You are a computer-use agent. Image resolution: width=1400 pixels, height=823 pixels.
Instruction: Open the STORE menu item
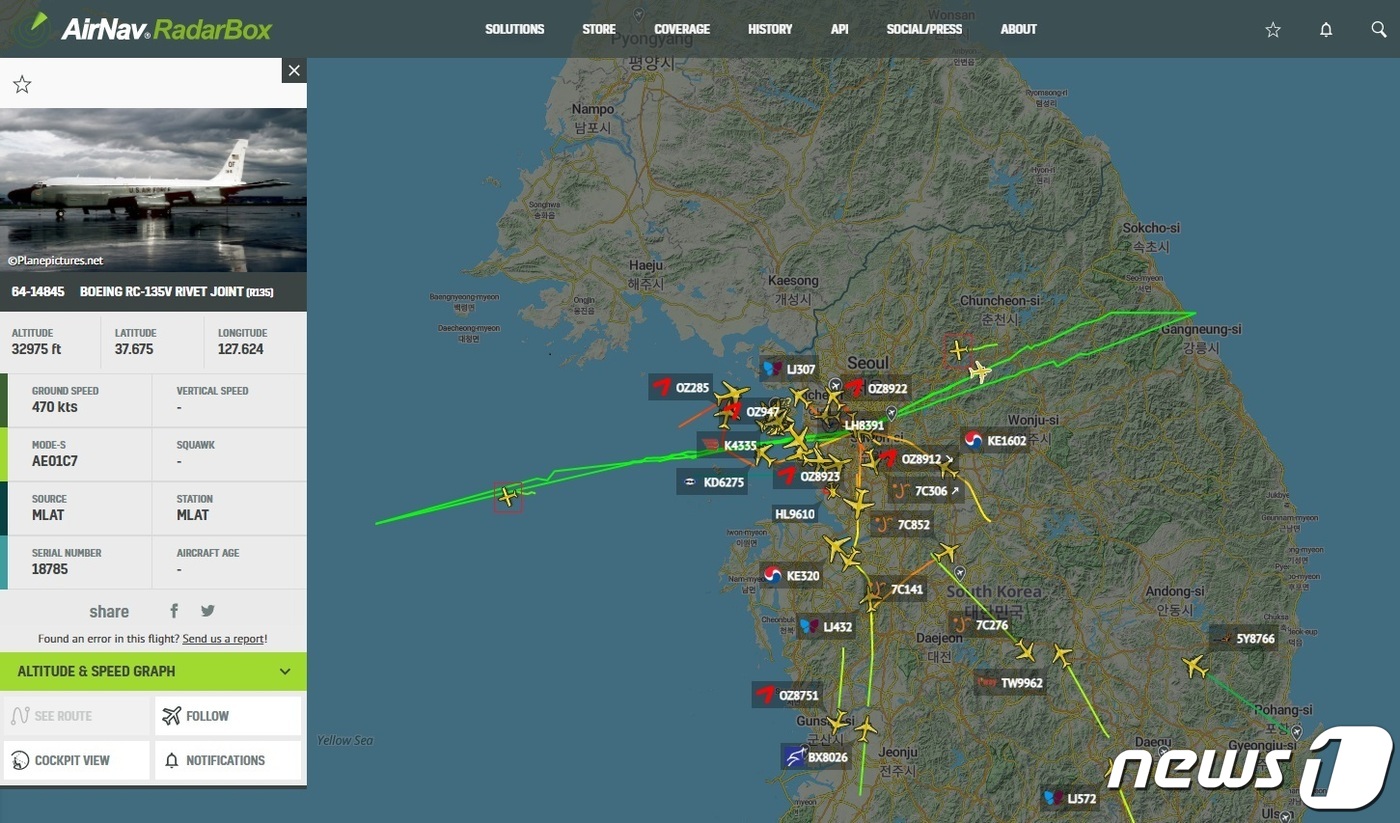tap(599, 29)
